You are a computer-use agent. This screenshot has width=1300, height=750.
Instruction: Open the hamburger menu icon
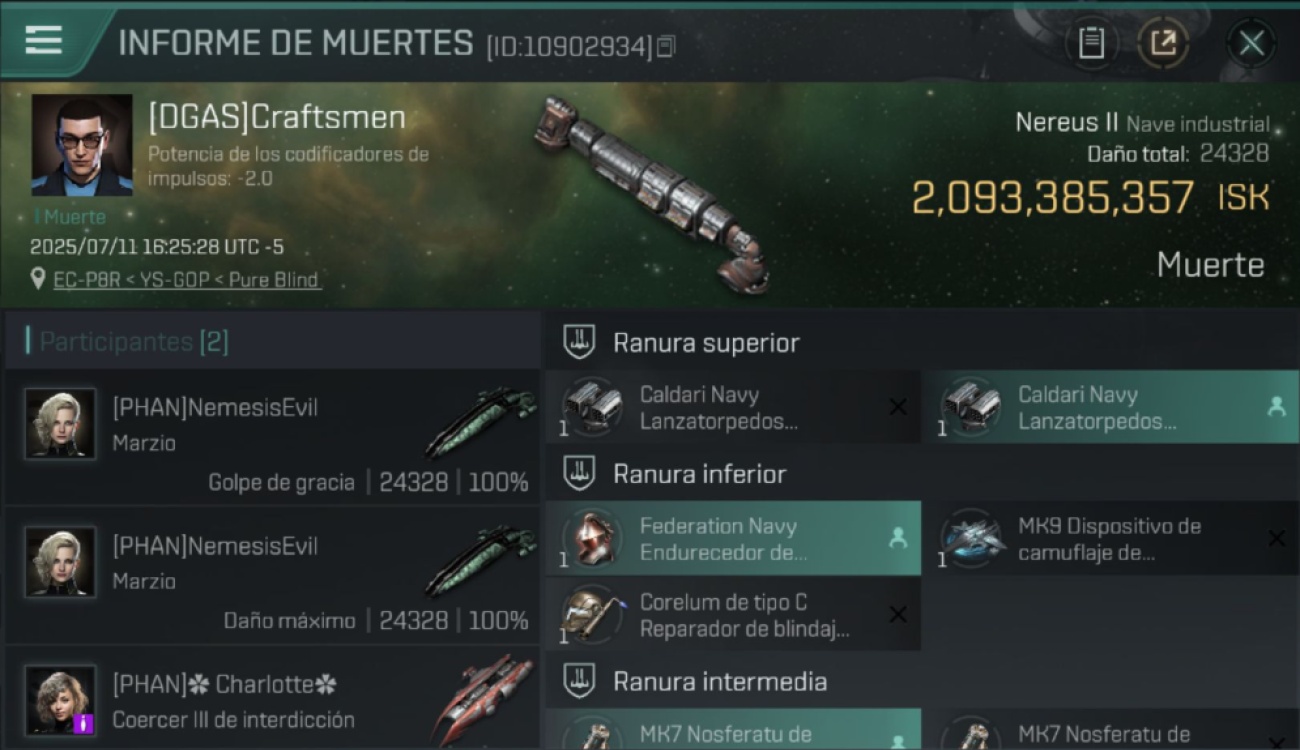(44, 40)
